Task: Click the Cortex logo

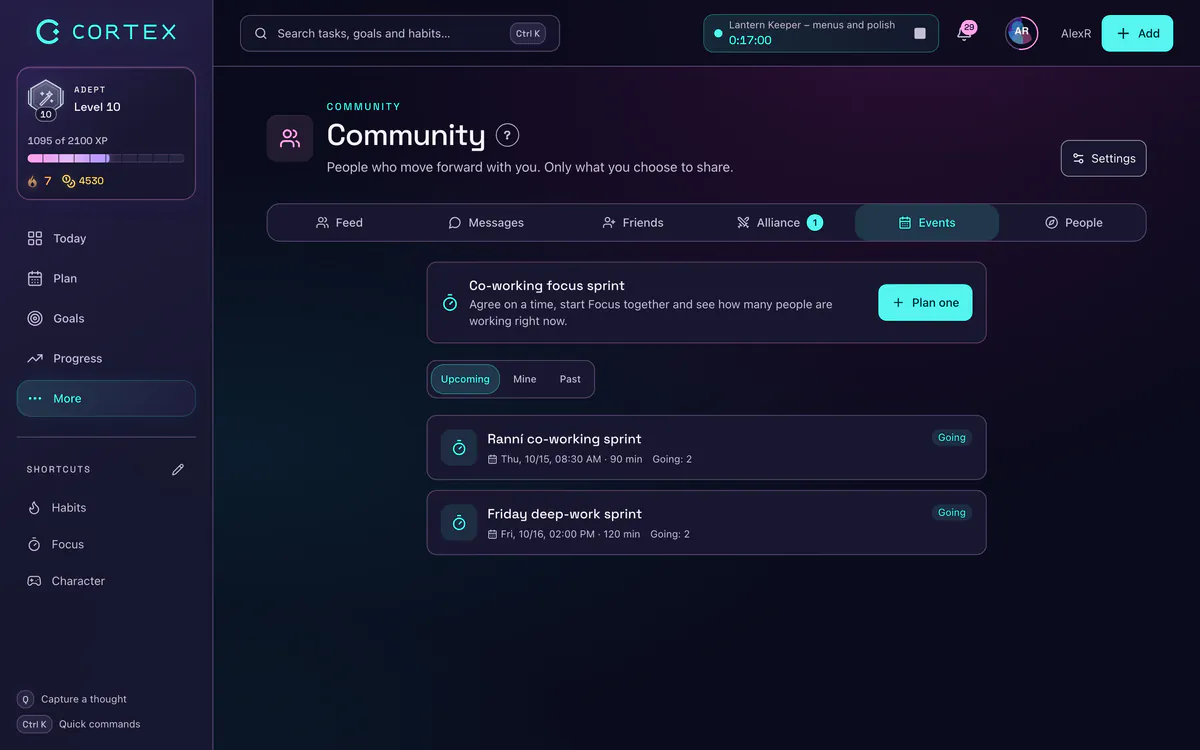Action: (x=106, y=32)
